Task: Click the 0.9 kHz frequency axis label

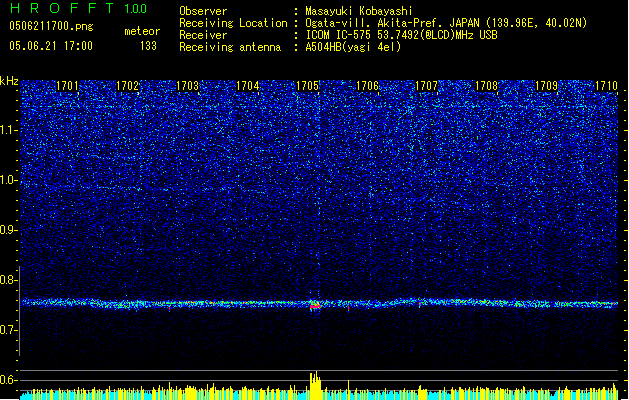Action: pyautogui.click(x=9, y=230)
